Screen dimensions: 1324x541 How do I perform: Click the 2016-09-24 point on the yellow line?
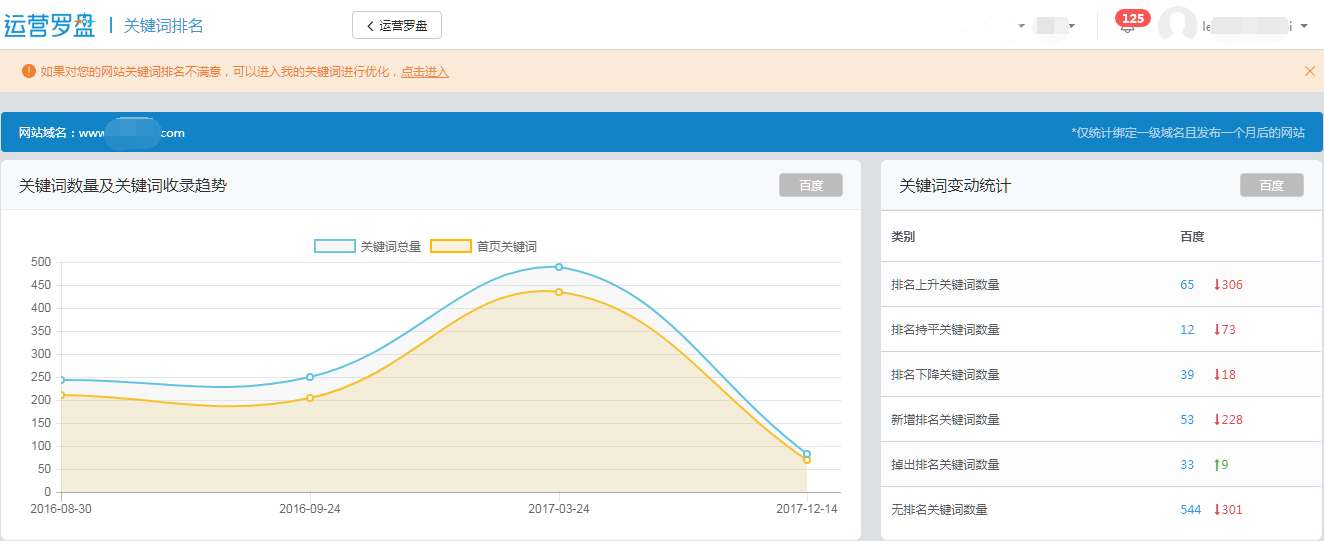click(x=310, y=398)
